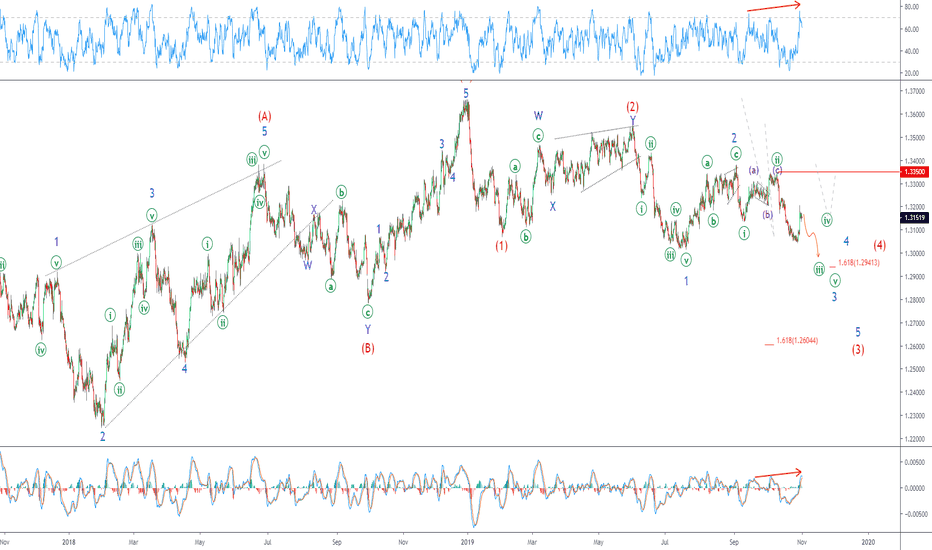
Task: Click the black 1.31519 current price tag
Action: 914,218
